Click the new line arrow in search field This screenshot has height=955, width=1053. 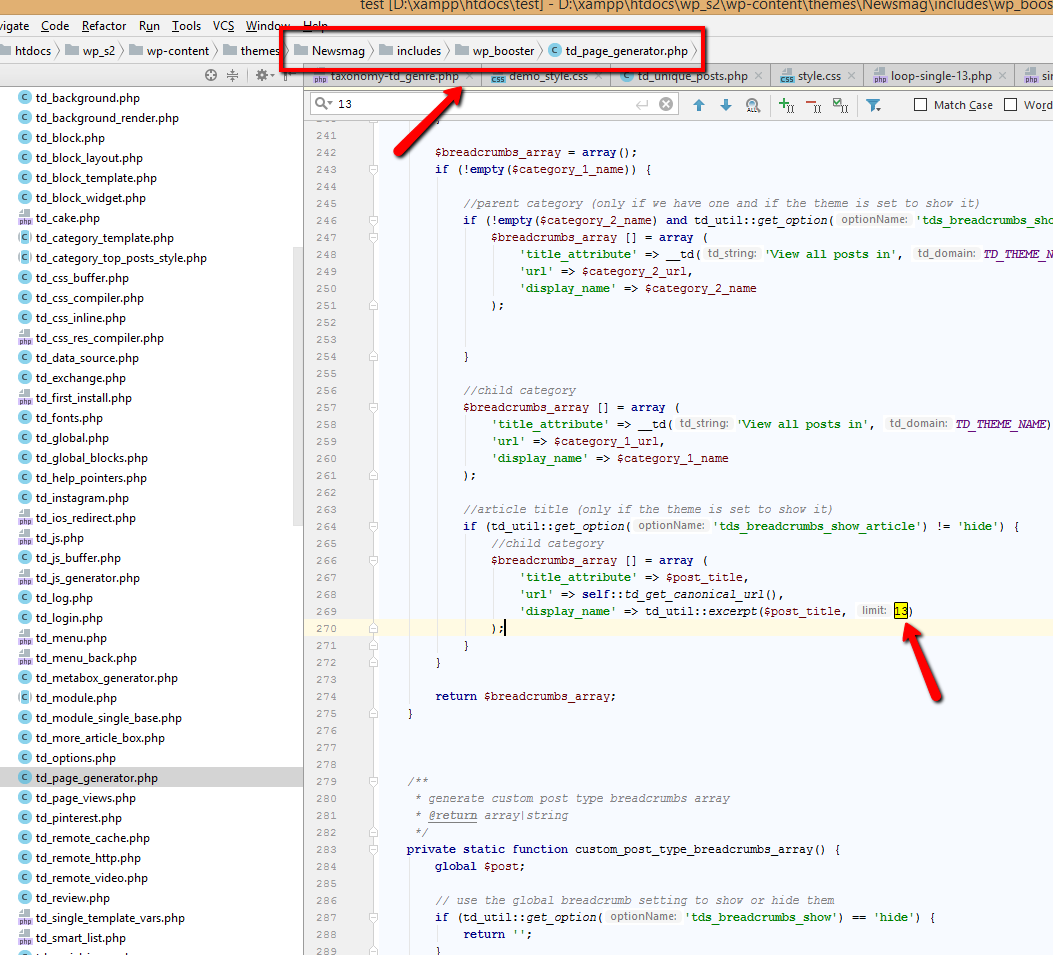642,104
